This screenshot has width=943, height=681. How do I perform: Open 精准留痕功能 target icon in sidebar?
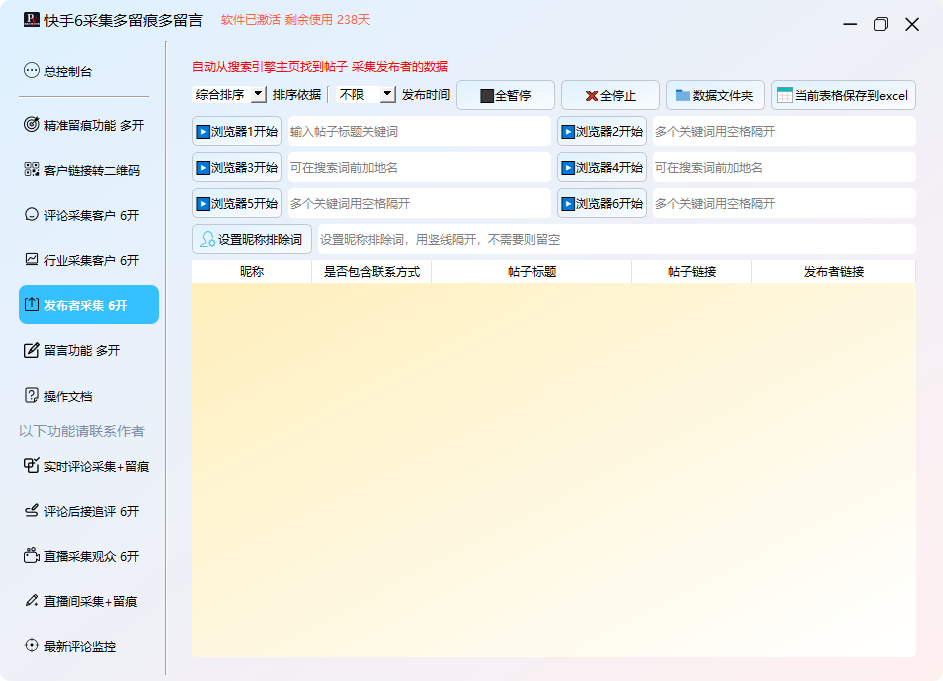(x=32, y=125)
